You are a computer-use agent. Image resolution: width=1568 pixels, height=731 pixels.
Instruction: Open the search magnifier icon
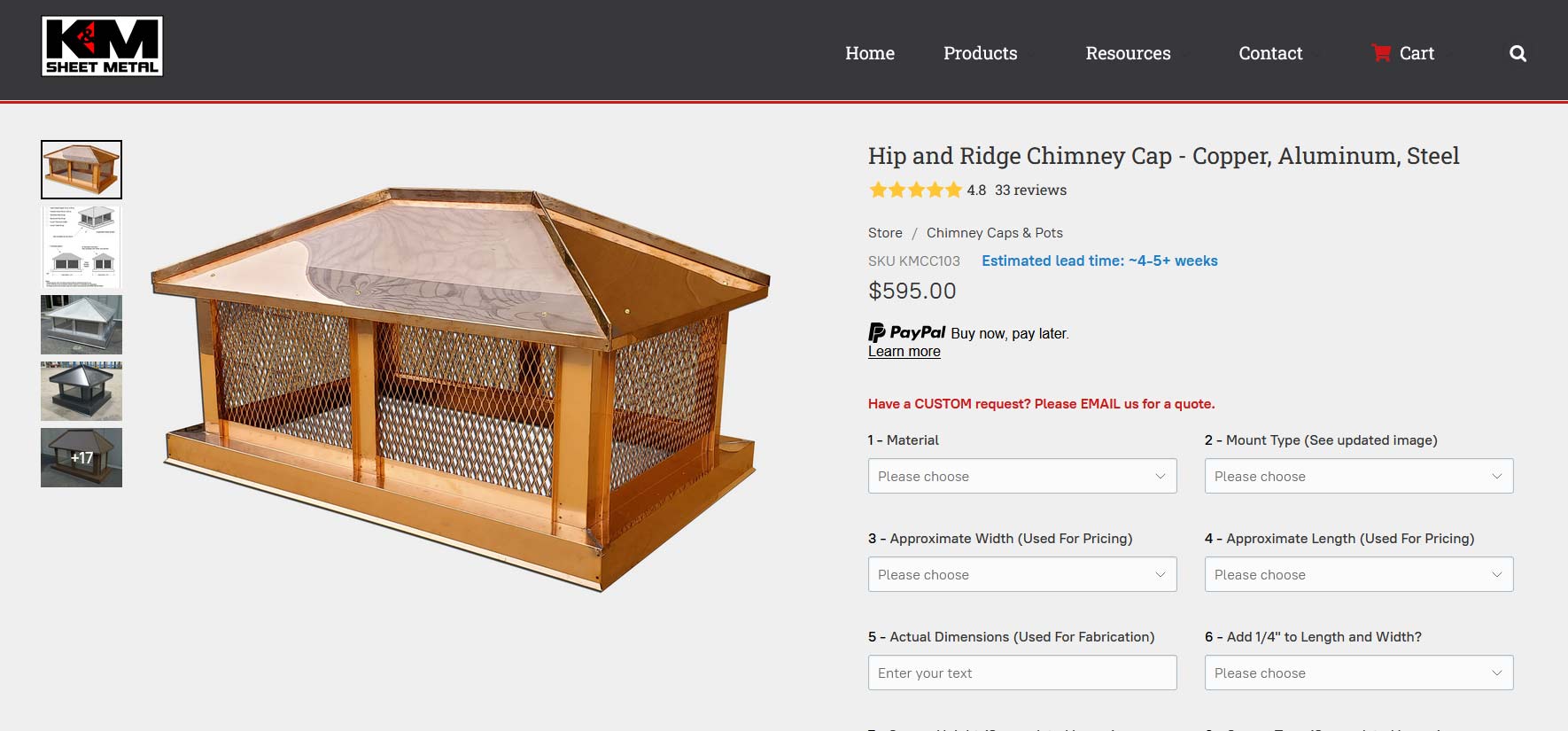[x=1518, y=53]
